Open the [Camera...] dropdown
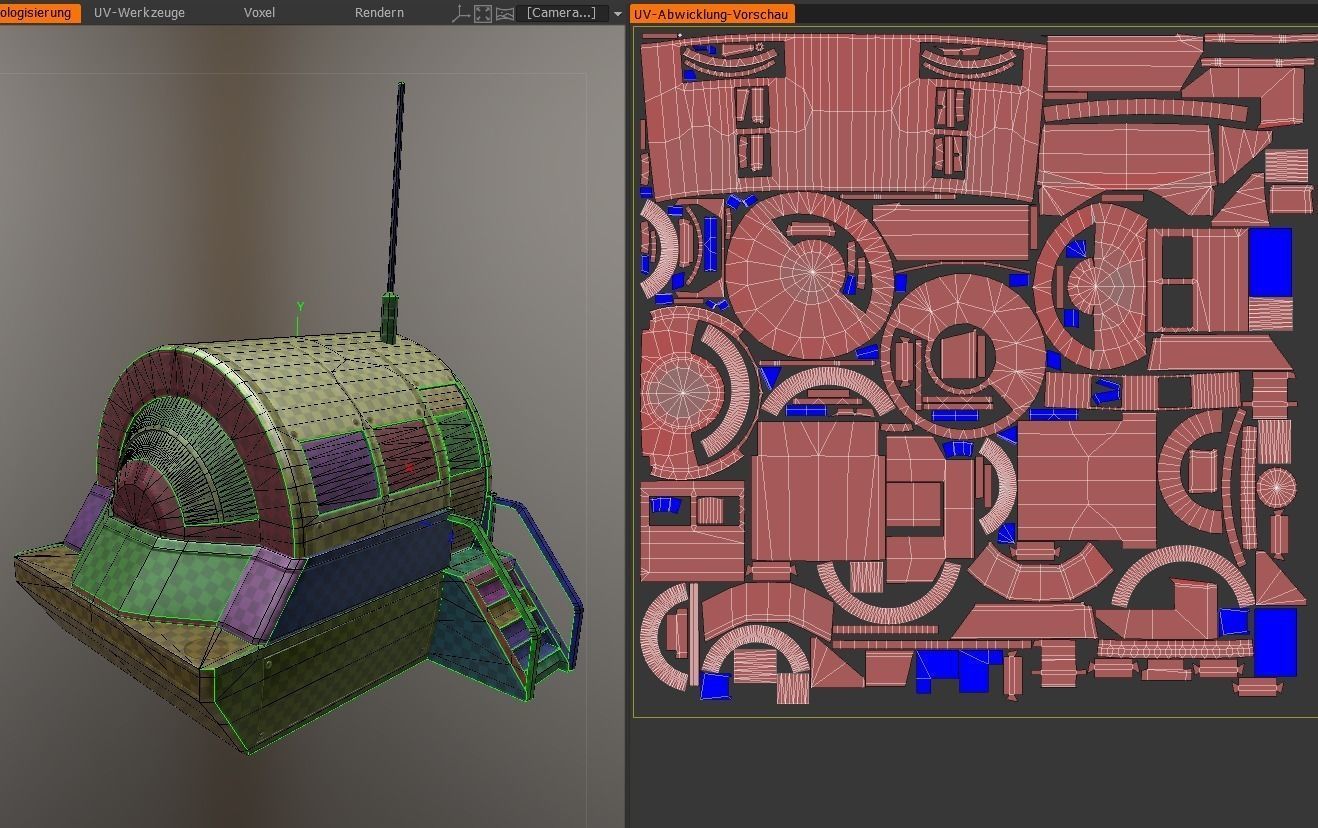Image resolution: width=1318 pixels, height=828 pixels. [561, 13]
